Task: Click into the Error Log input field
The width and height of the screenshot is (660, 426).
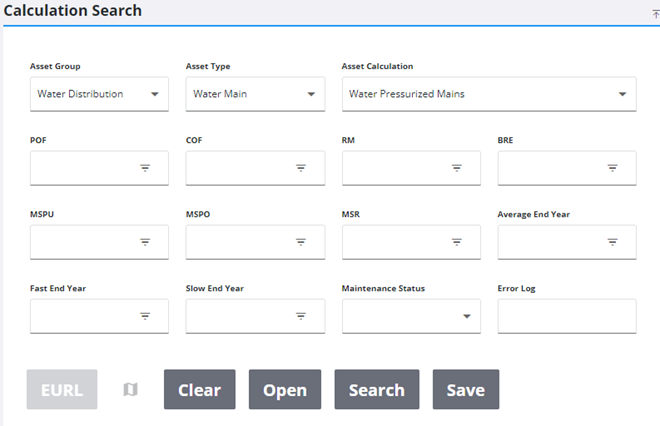Action: (566, 316)
